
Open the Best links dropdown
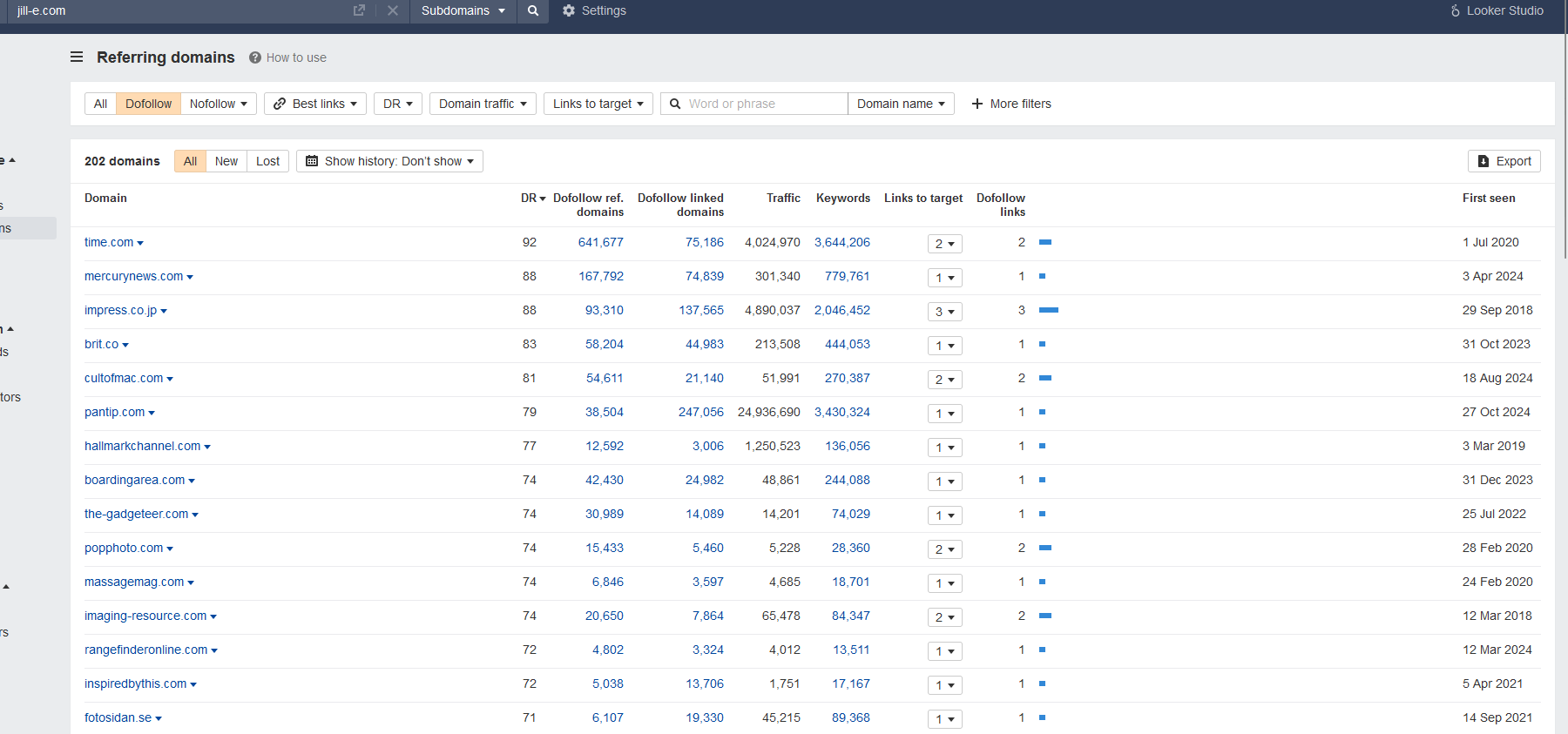[315, 104]
